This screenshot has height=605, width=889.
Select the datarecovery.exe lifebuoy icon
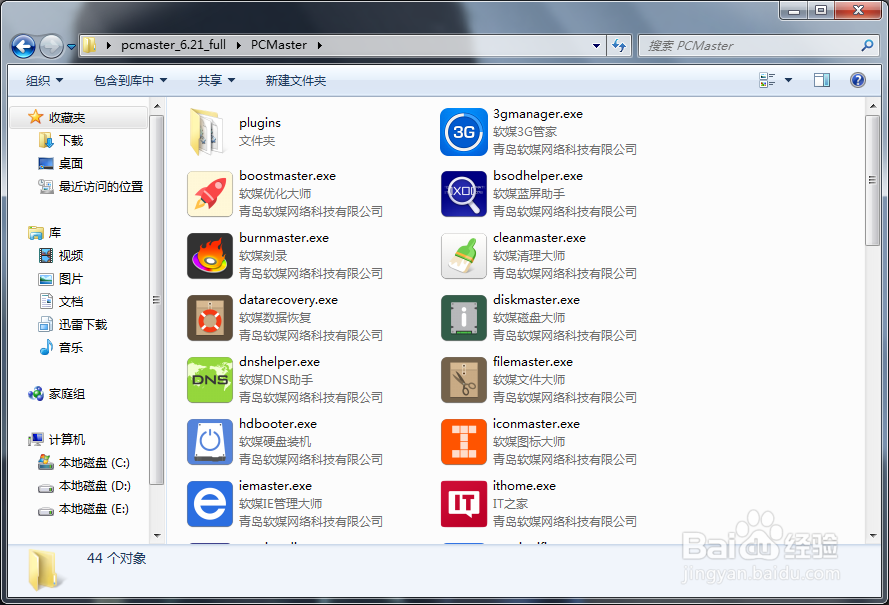click(210, 318)
